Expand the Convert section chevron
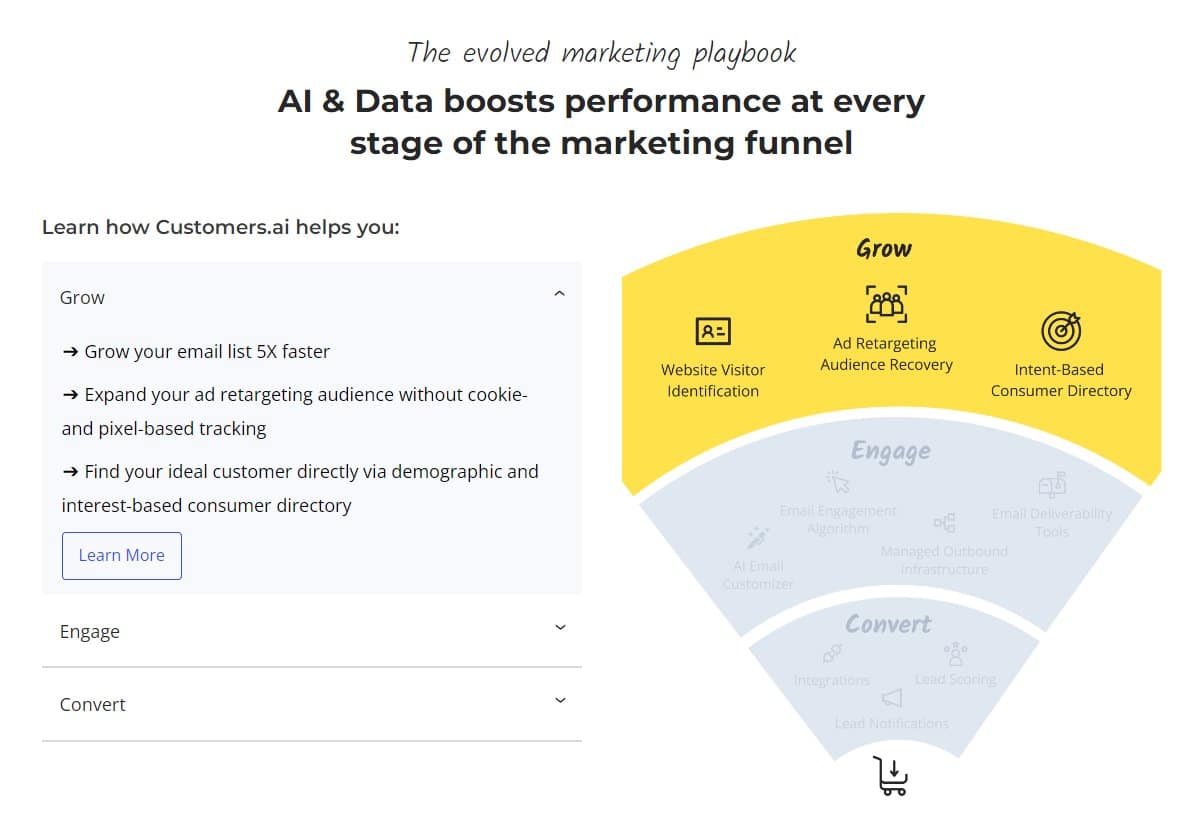Image resolution: width=1186 pixels, height=820 pixels. [x=560, y=701]
